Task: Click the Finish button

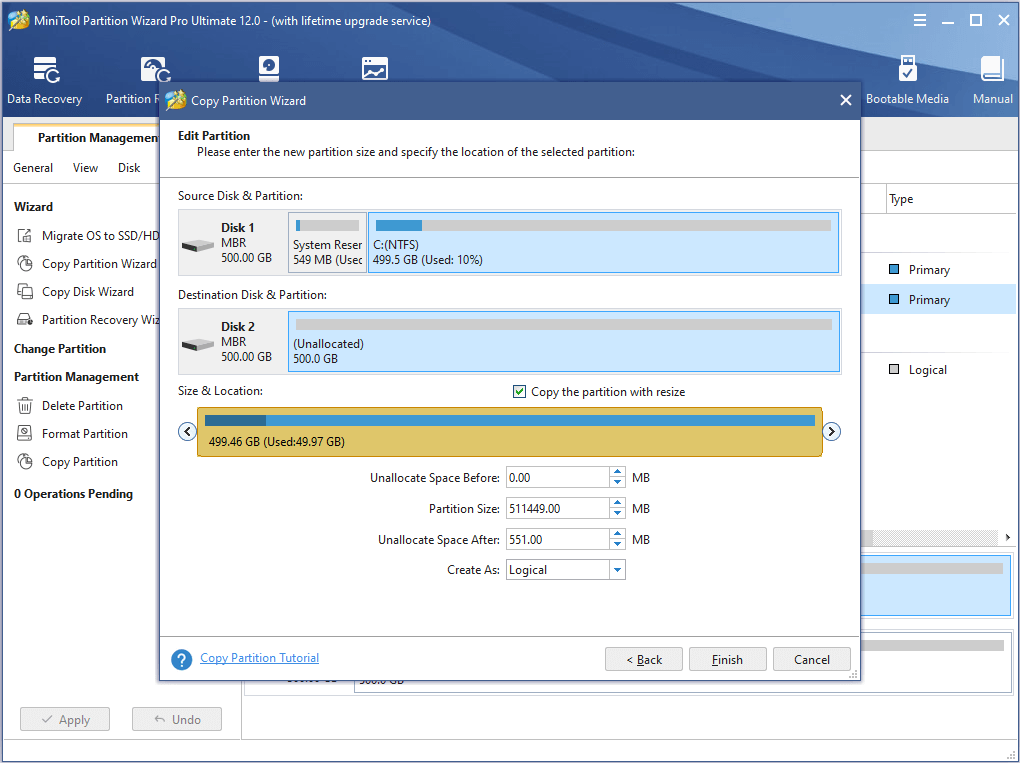Action: pos(727,660)
